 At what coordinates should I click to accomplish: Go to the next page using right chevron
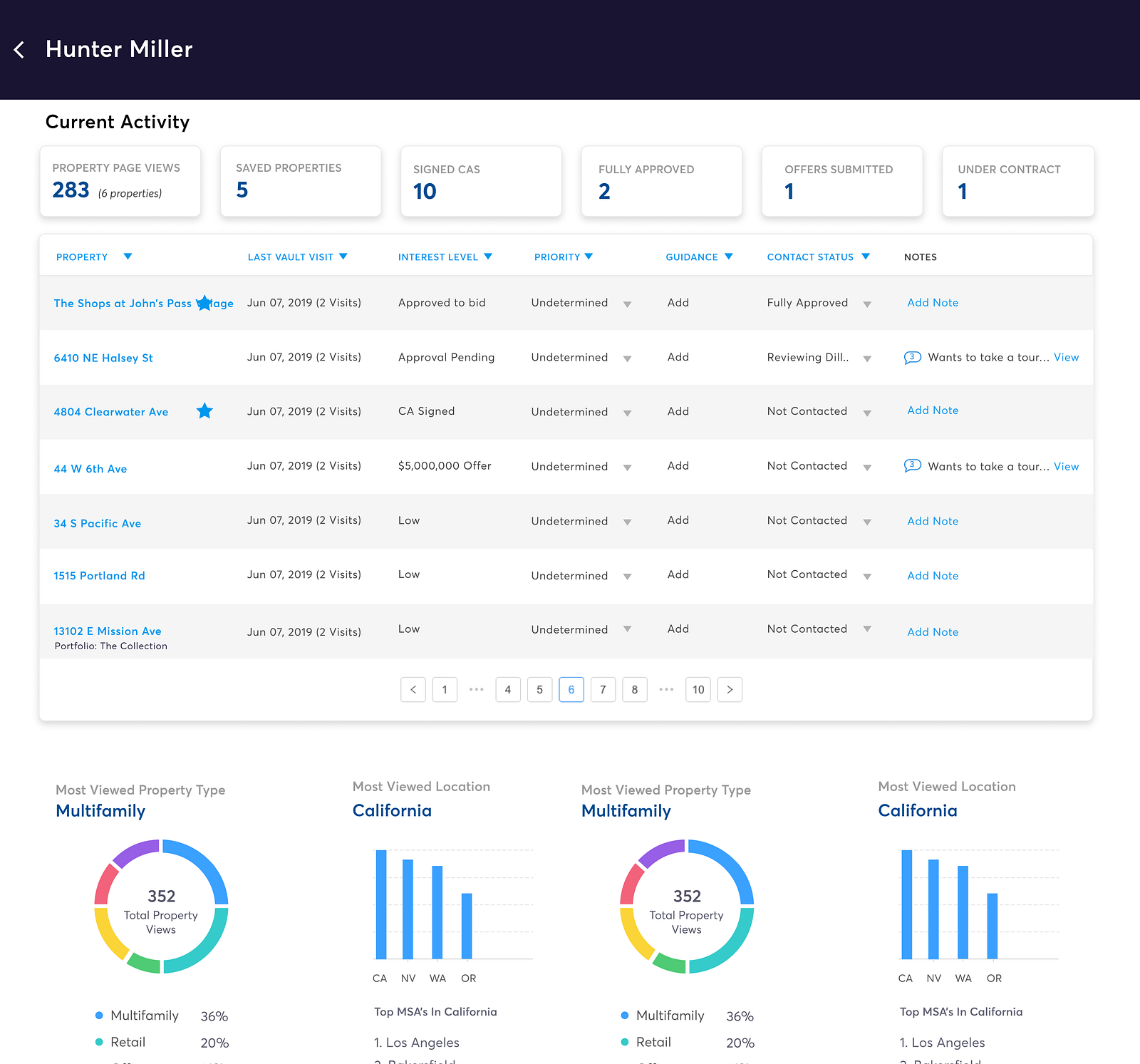[x=730, y=689]
